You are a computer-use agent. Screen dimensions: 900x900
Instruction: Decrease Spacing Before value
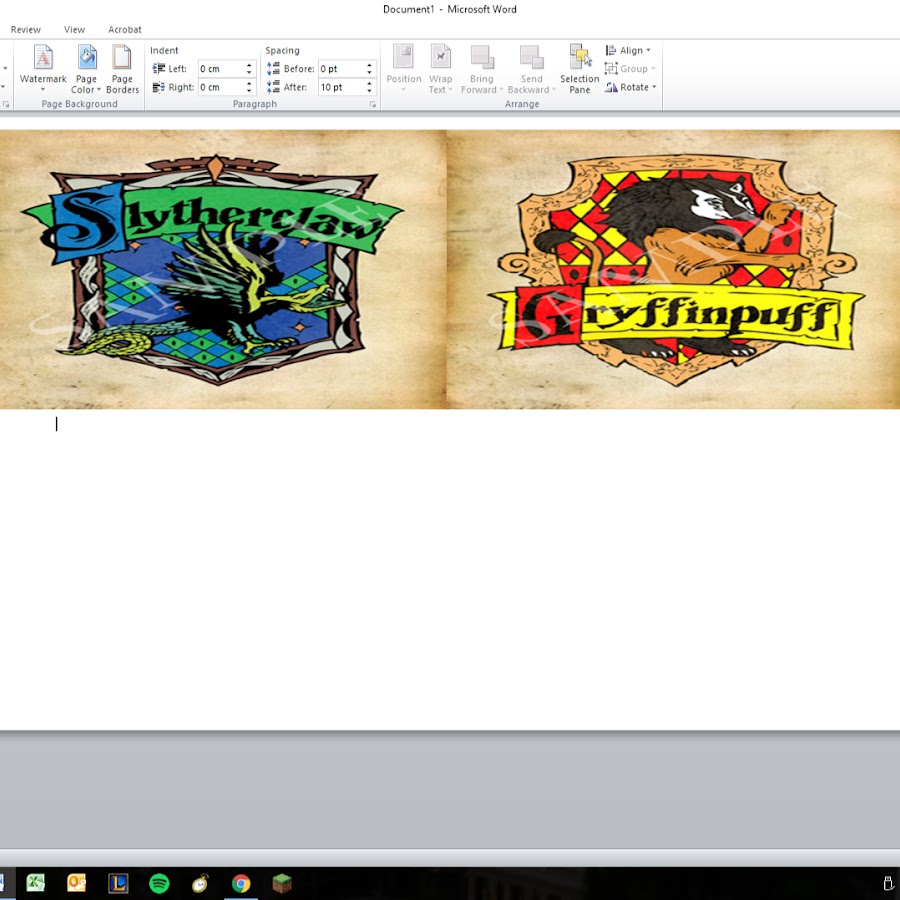(x=369, y=72)
